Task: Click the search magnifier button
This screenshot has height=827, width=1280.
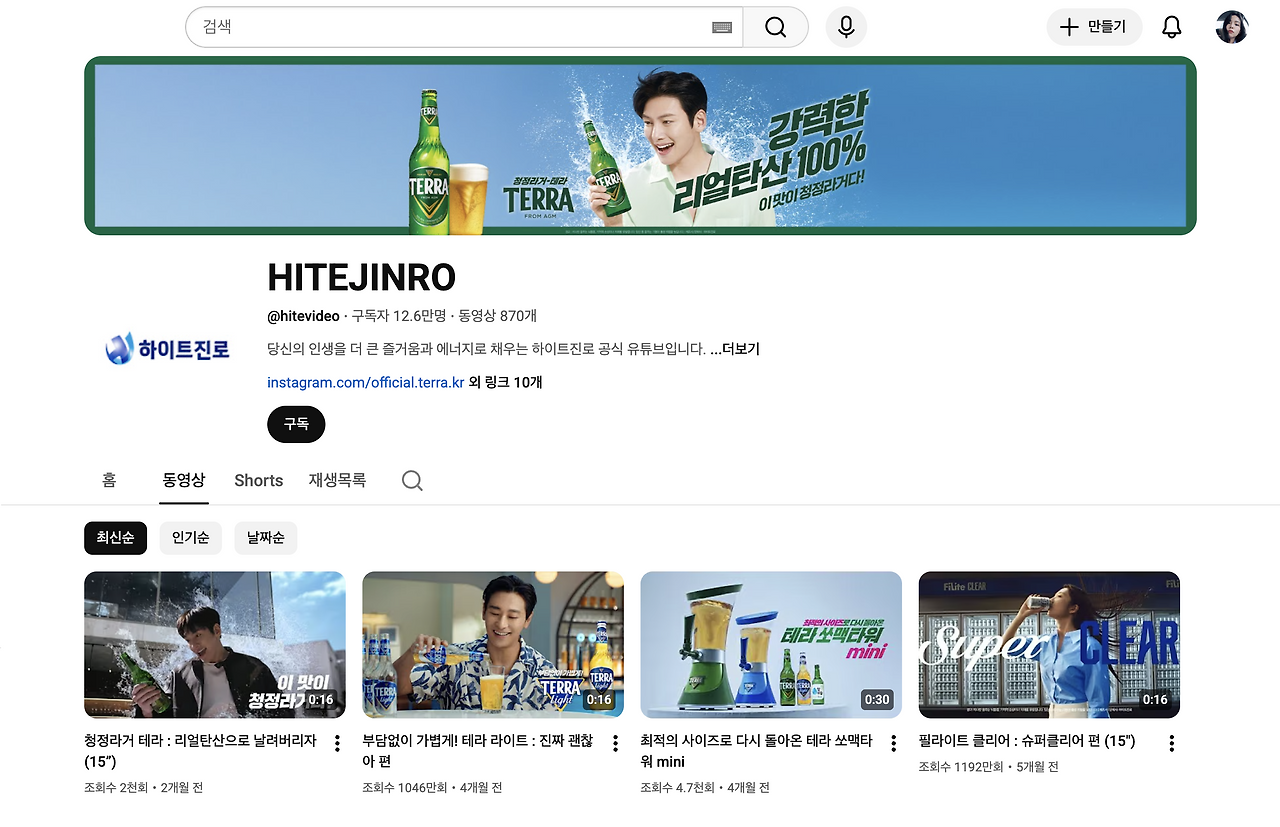Action: click(x=776, y=27)
